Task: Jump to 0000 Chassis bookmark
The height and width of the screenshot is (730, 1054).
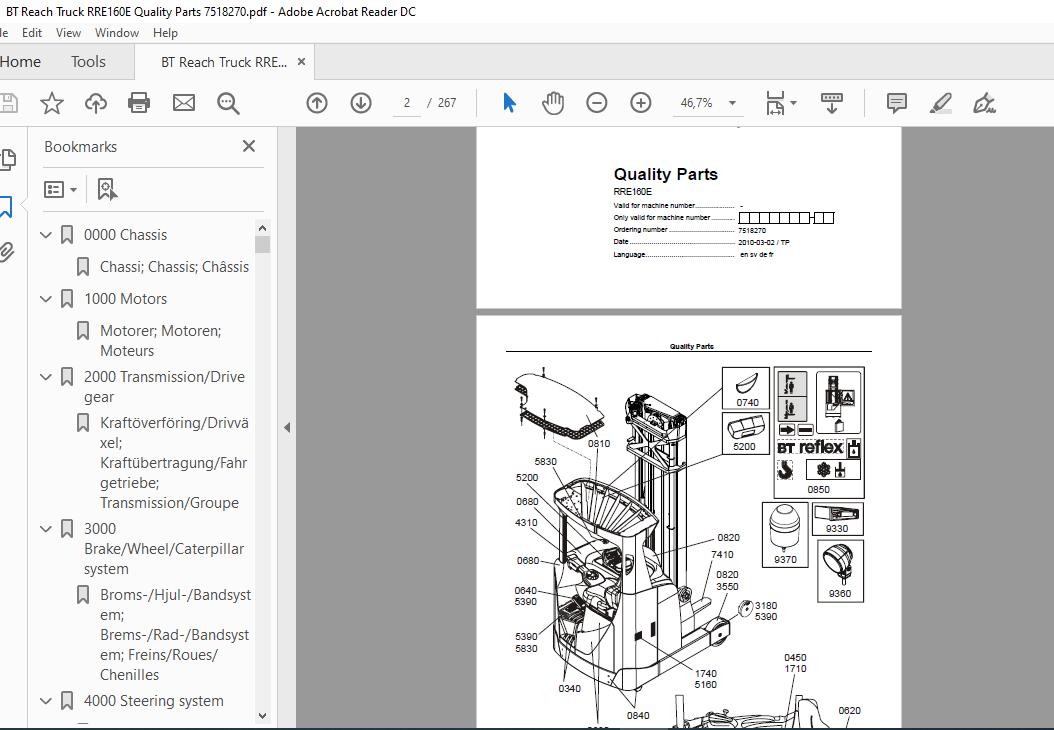Action: click(x=125, y=235)
